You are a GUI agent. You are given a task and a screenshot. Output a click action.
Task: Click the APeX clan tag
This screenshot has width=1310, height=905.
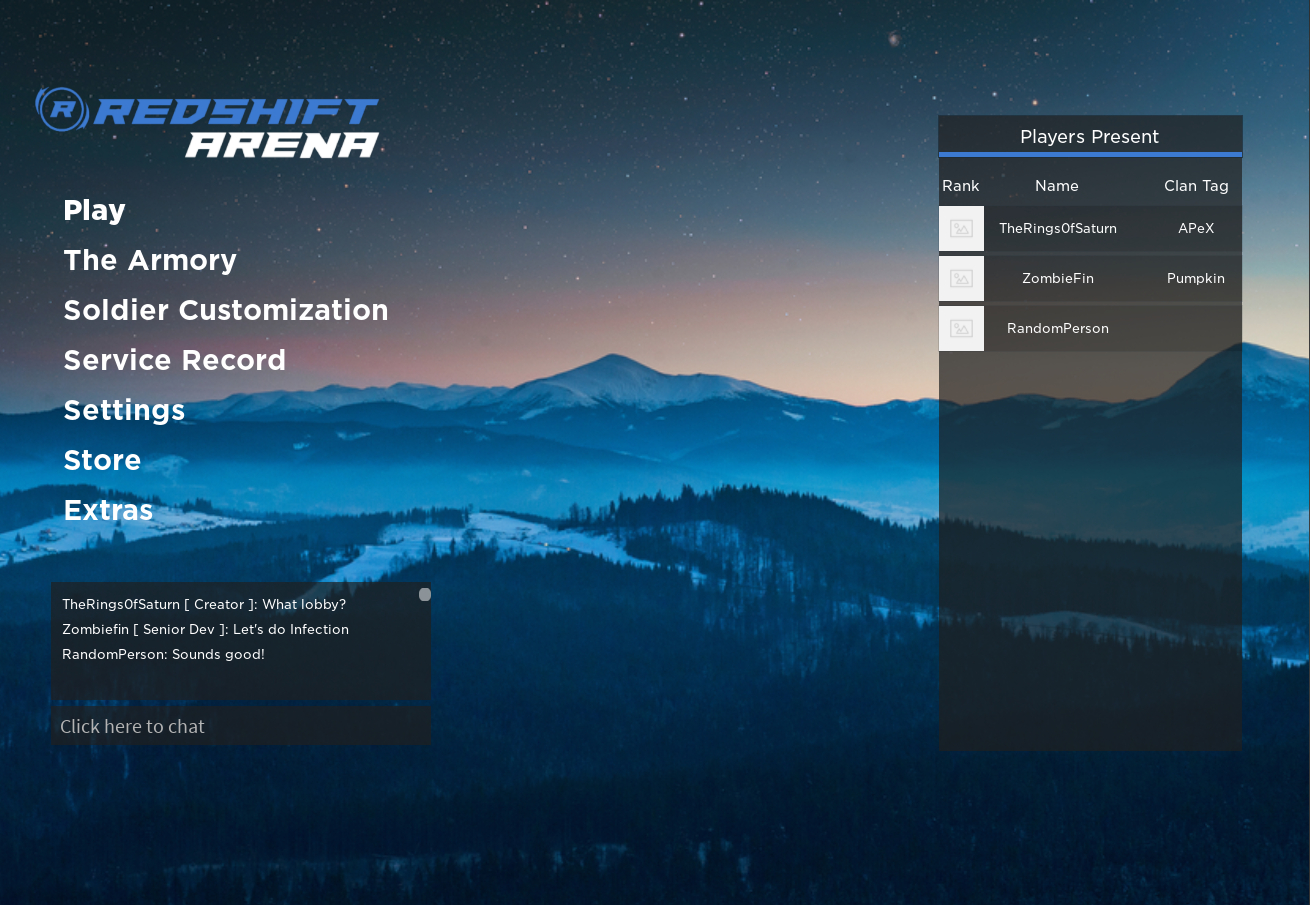pos(1195,228)
